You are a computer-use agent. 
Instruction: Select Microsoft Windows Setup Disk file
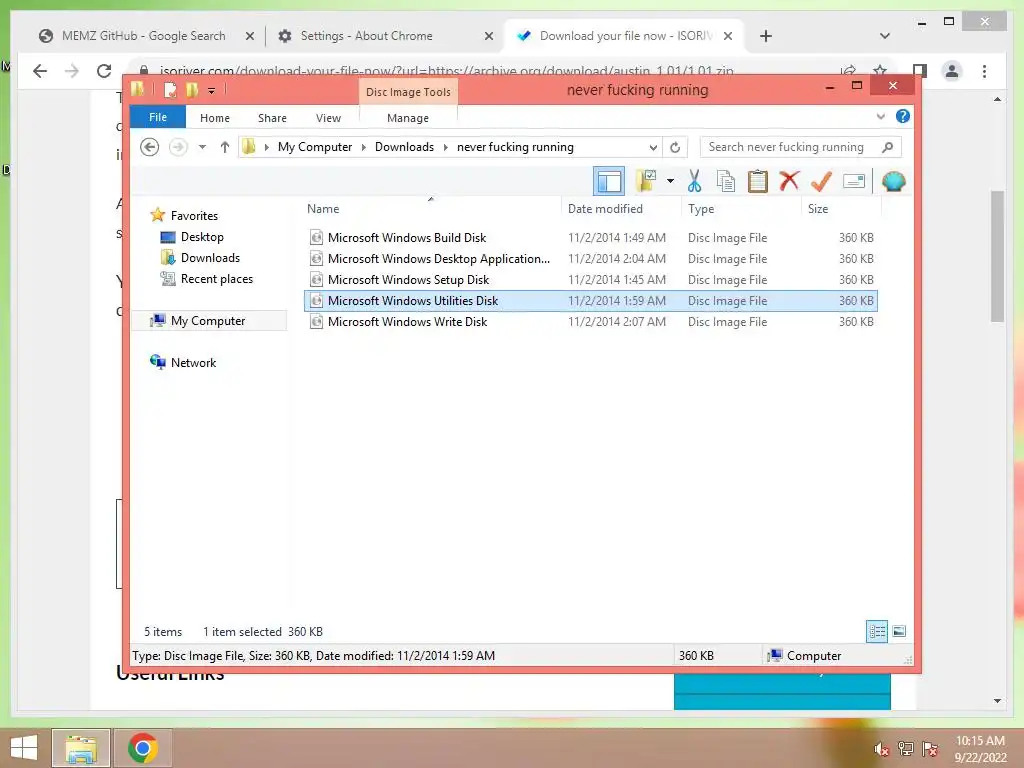[x=591, y=280]
